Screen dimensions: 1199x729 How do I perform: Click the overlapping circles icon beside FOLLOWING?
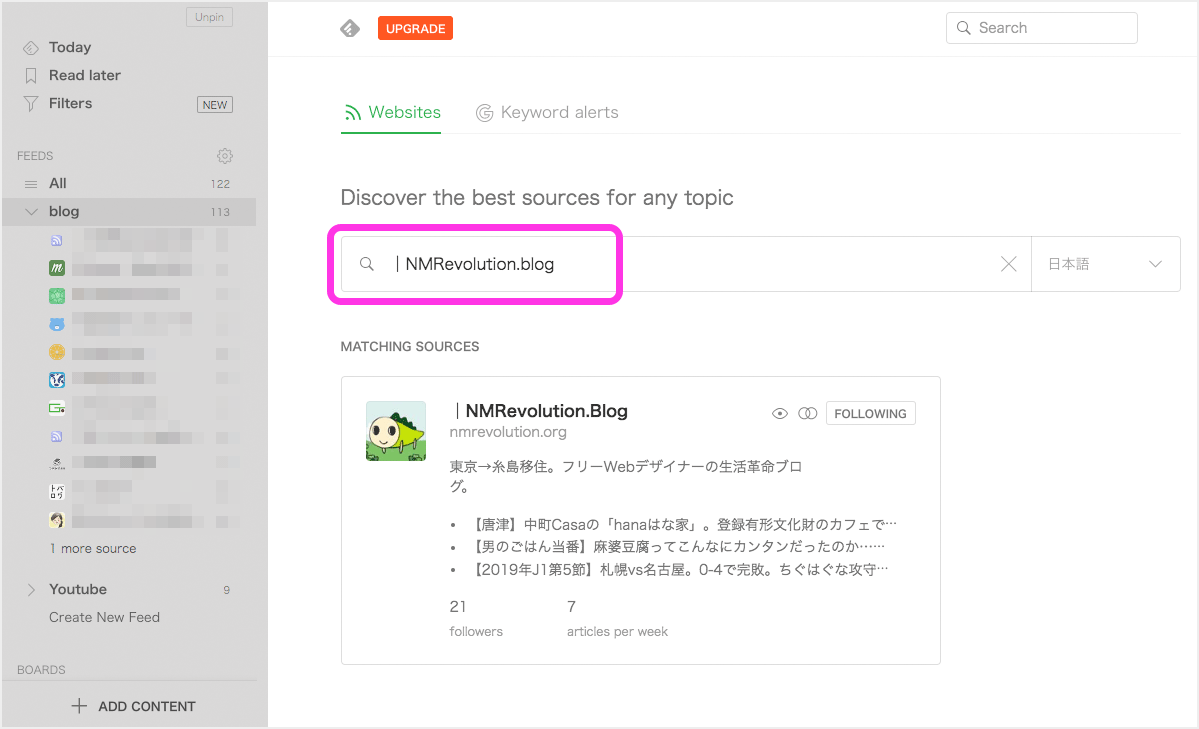807,414
